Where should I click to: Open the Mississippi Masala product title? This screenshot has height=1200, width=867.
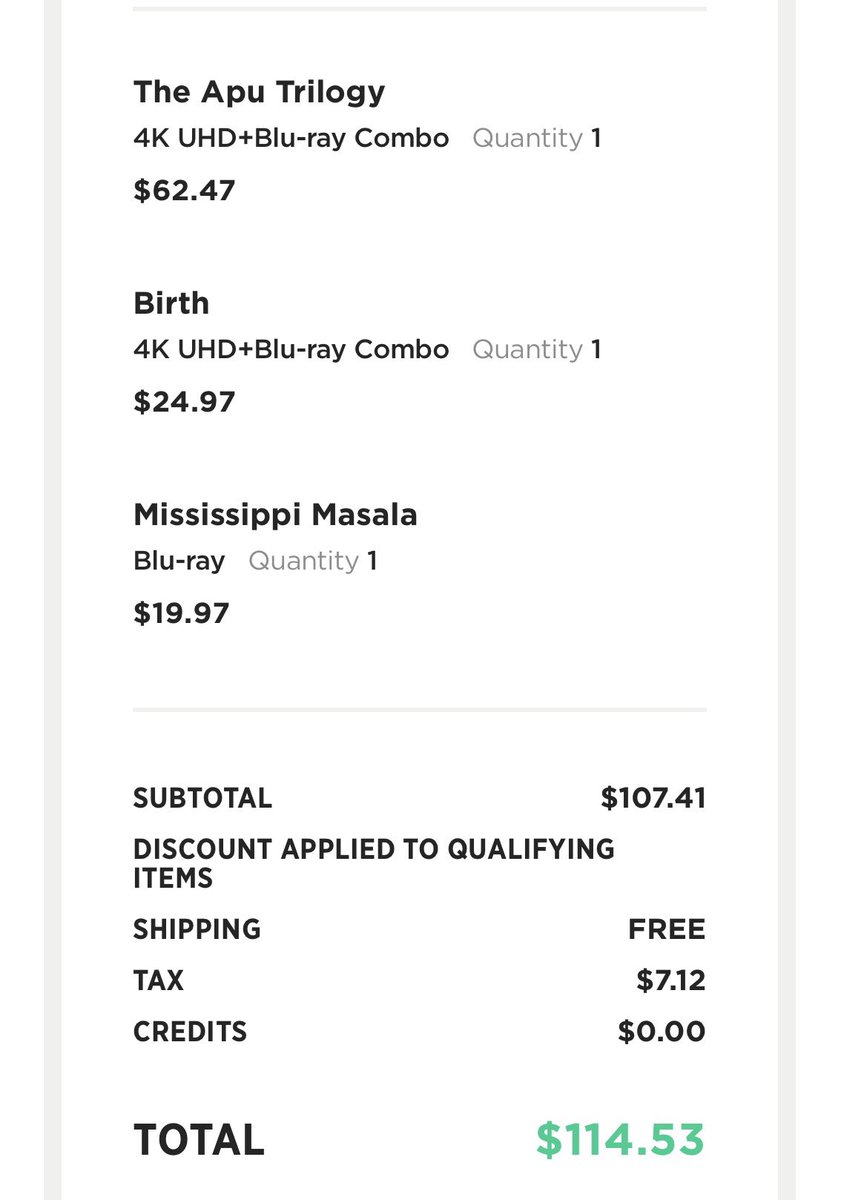click(275, 515)
